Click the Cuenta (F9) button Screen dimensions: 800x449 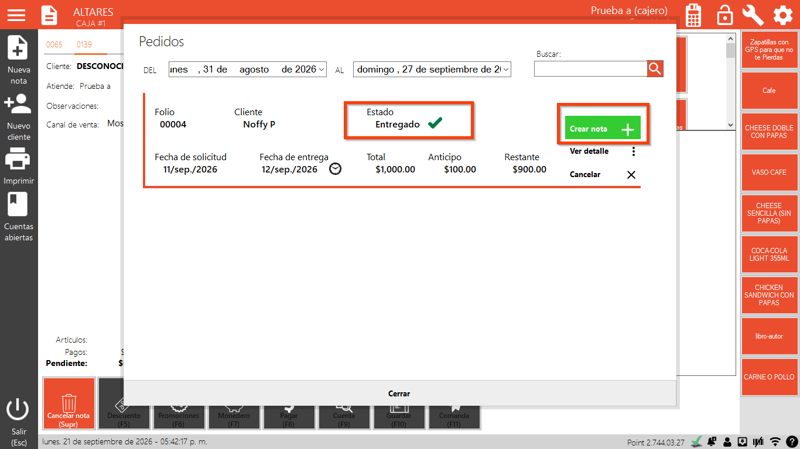point(344,417)
